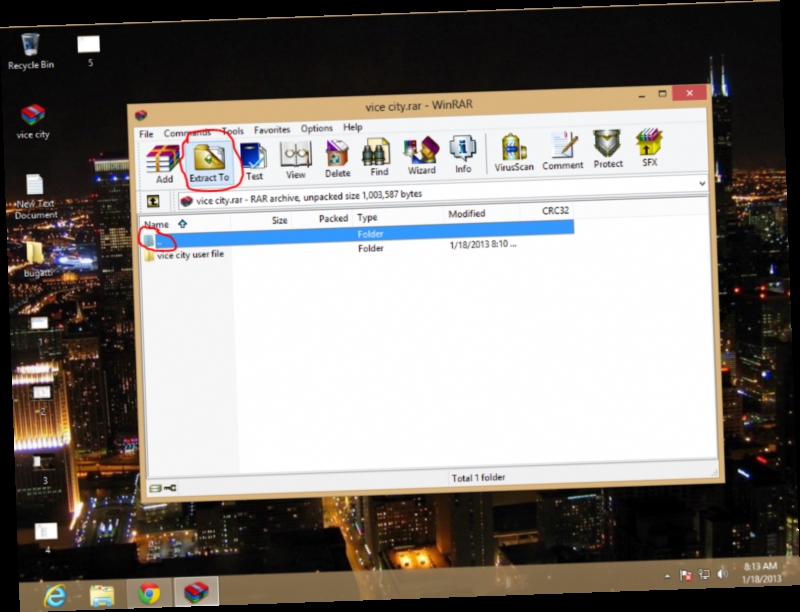Image resolution: width=800 pixels, height=612 pixels.
Task: Go up one level arrow button
Action: [153, 201]
